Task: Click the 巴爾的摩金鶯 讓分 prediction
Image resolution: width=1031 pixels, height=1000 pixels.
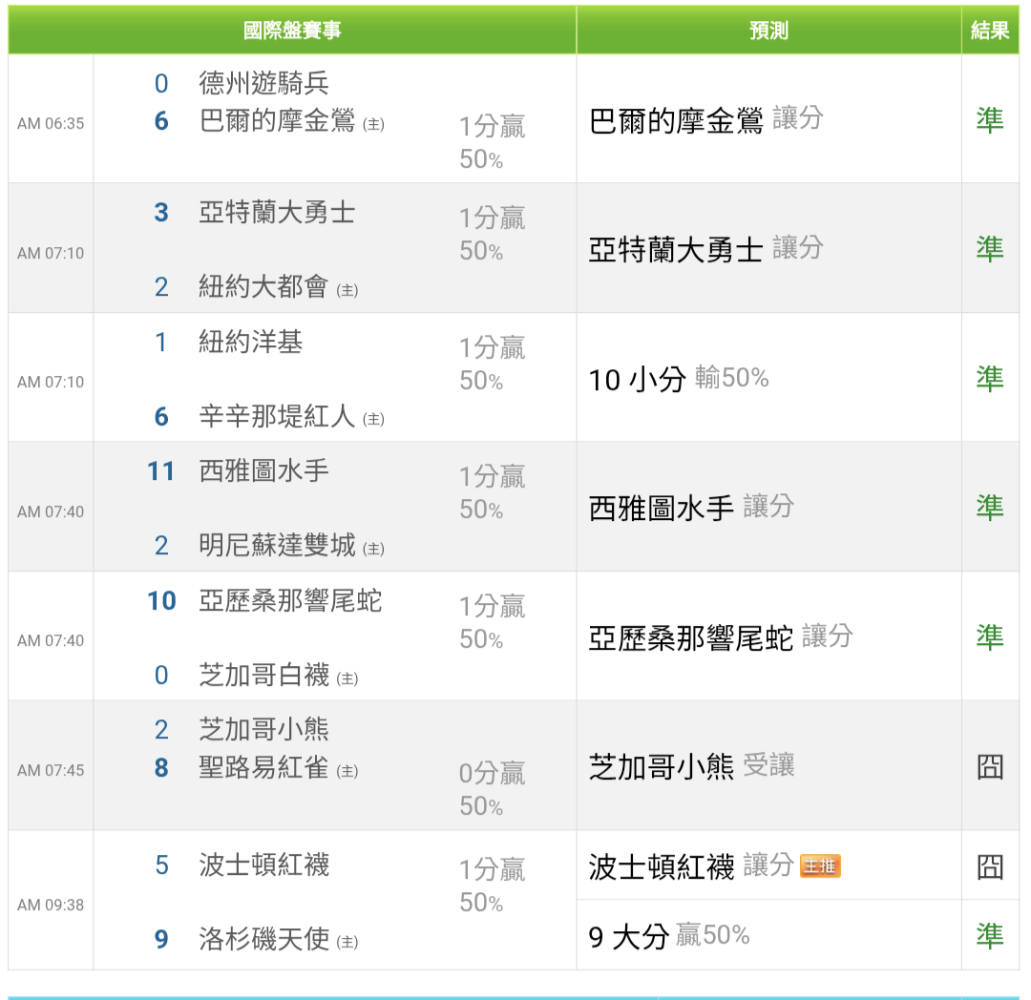Action: point(706,120)
